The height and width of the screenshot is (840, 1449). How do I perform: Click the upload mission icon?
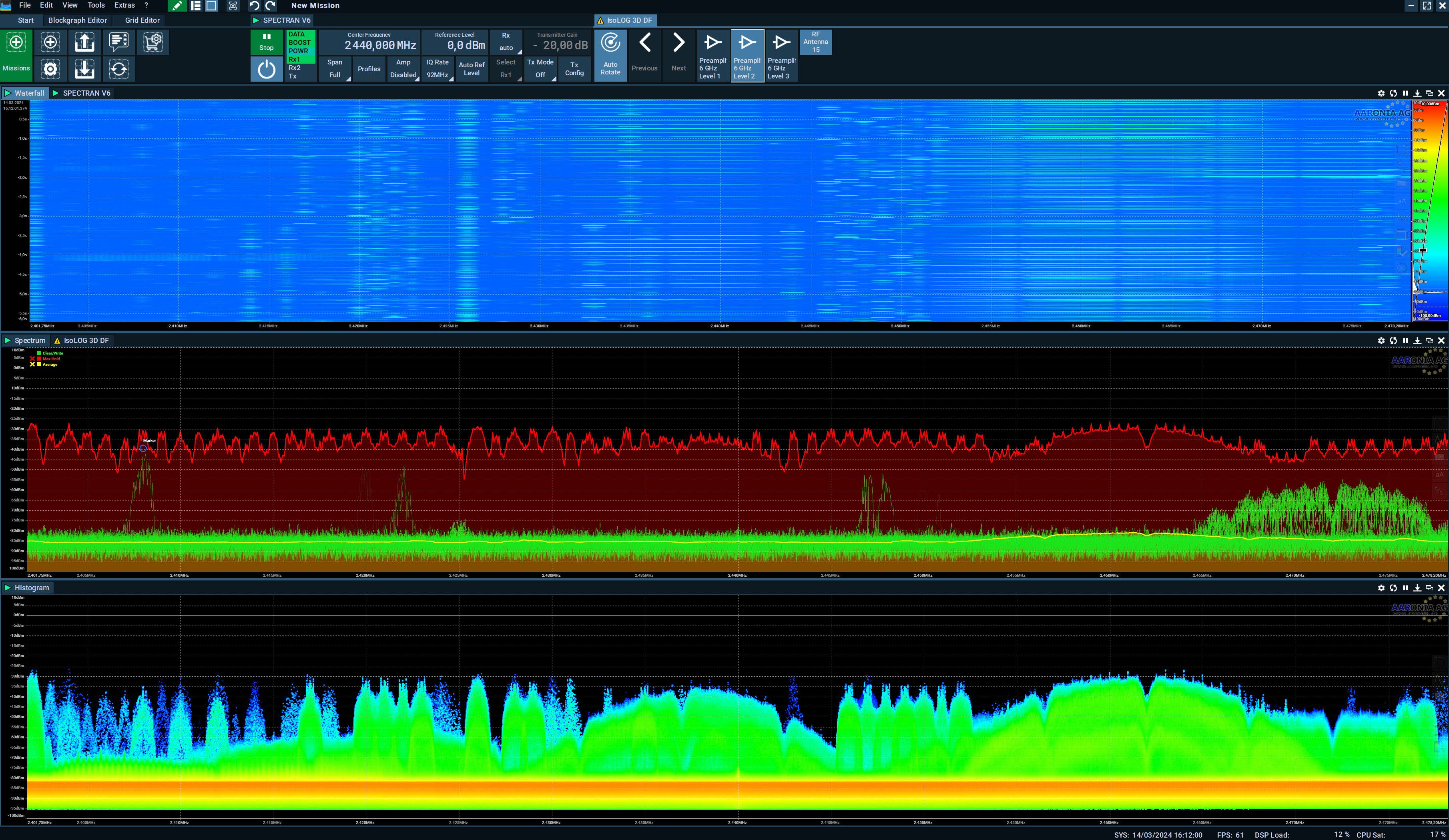pos(84,42)
